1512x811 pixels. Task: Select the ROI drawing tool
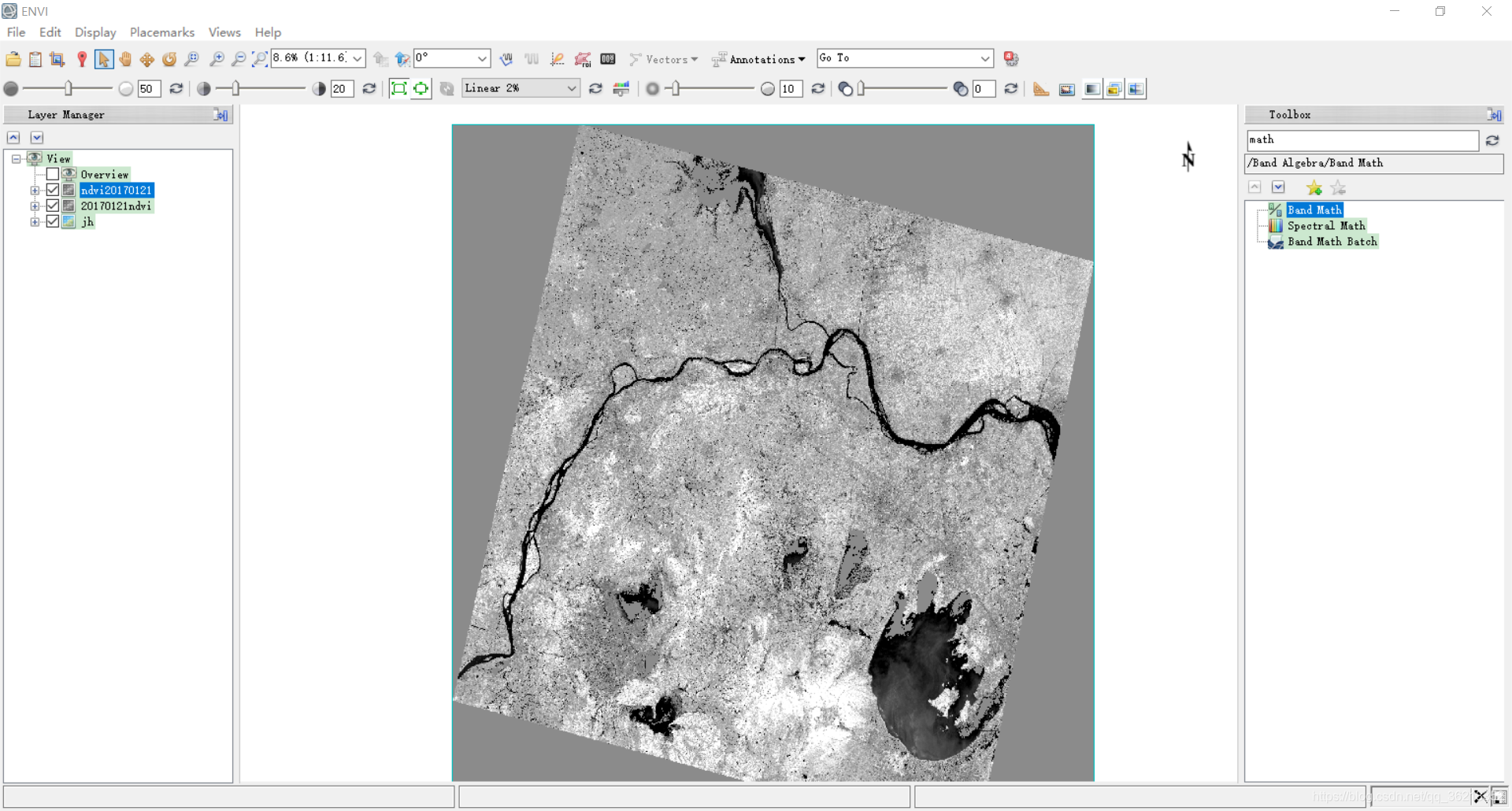tap(584, 59)
